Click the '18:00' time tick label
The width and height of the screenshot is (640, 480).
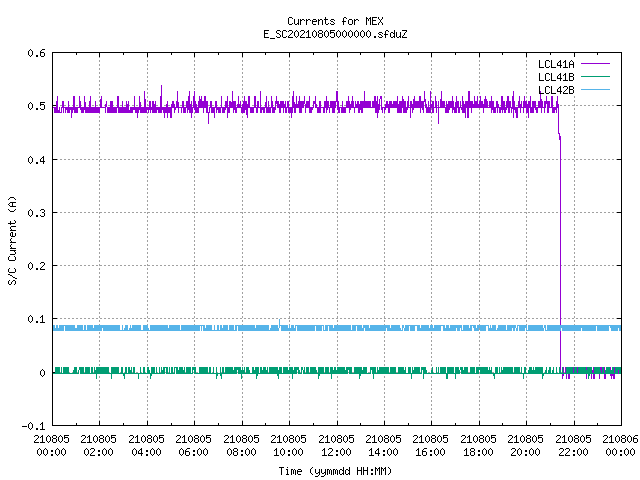click(478, 452)
